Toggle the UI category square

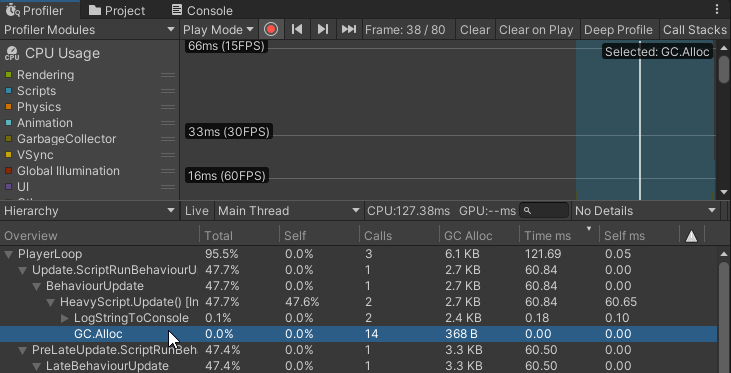(8, 186)
